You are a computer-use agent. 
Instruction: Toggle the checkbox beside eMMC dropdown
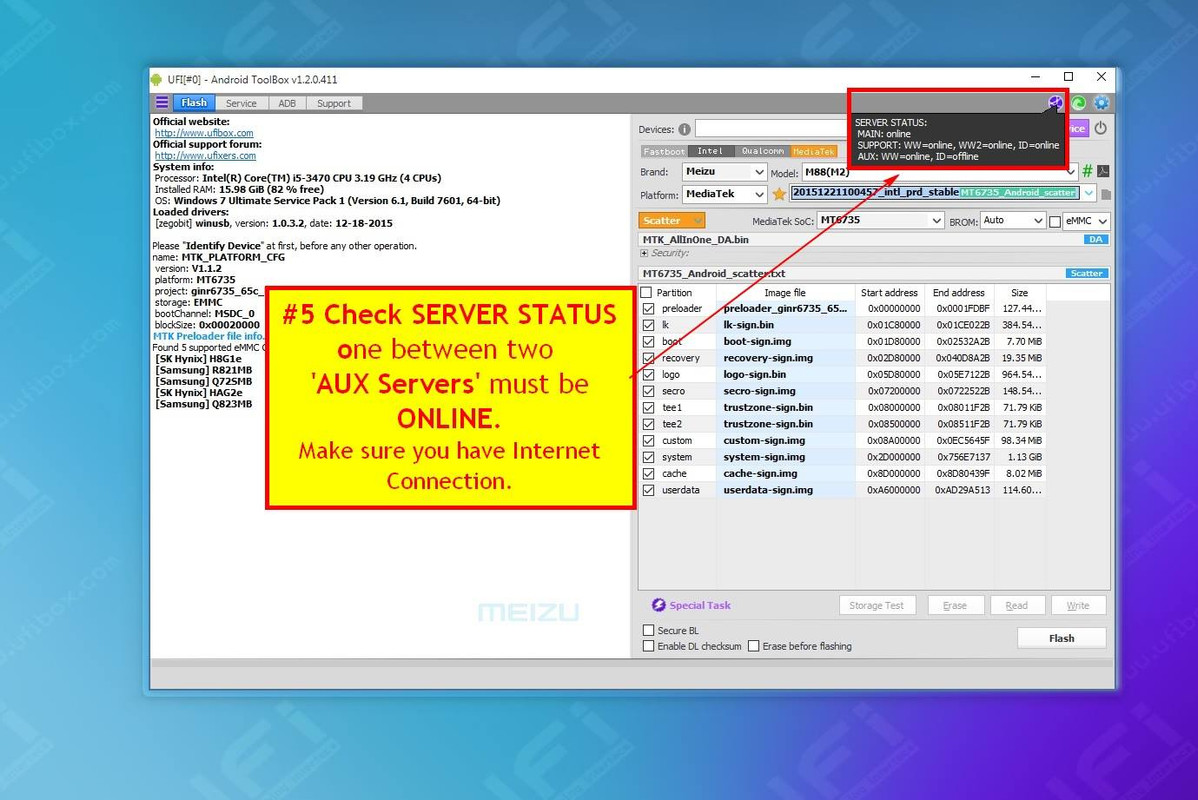[1054, 222]
